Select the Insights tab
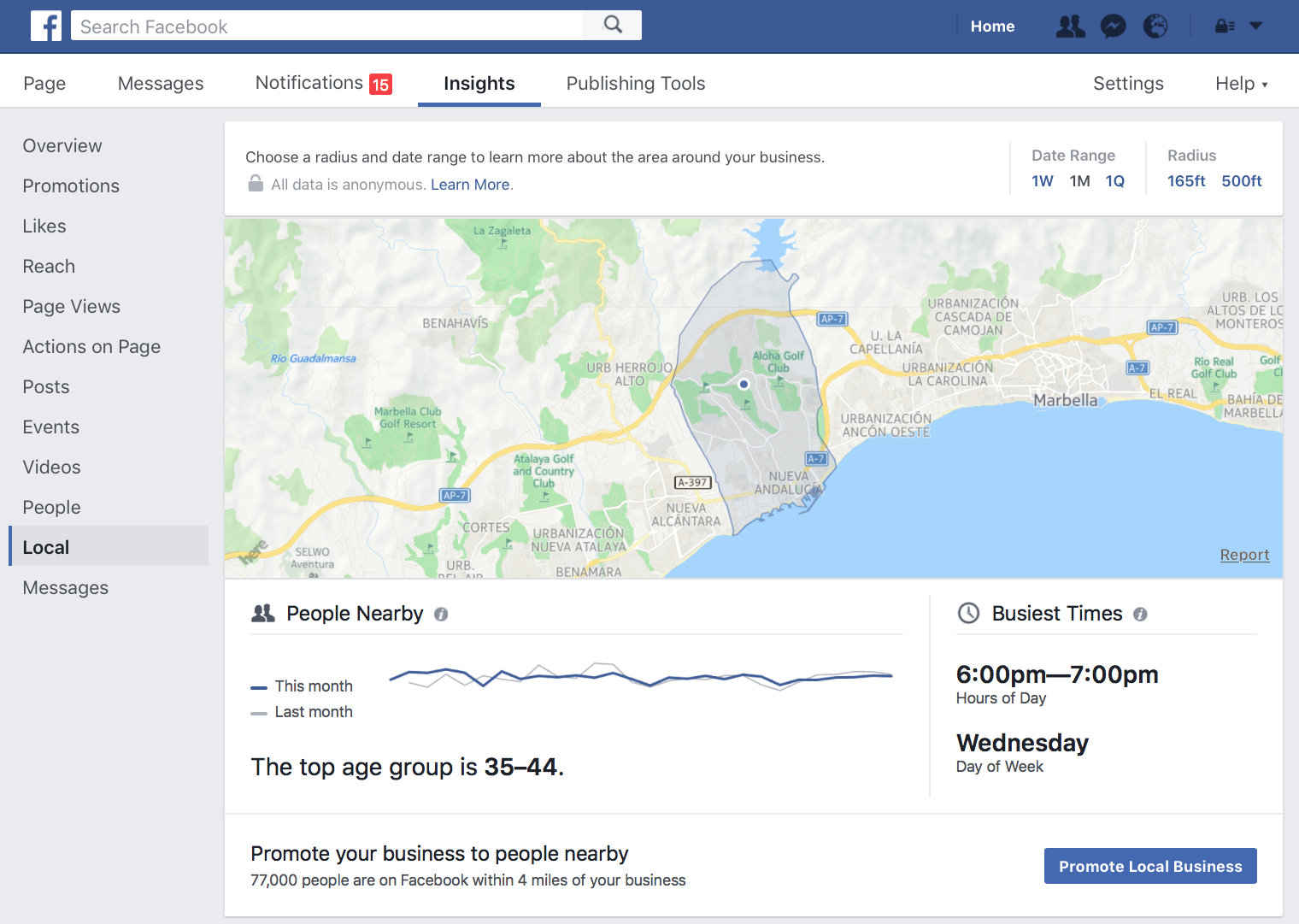The width and height of the screenshot is (1299, 924). [479, 83]
